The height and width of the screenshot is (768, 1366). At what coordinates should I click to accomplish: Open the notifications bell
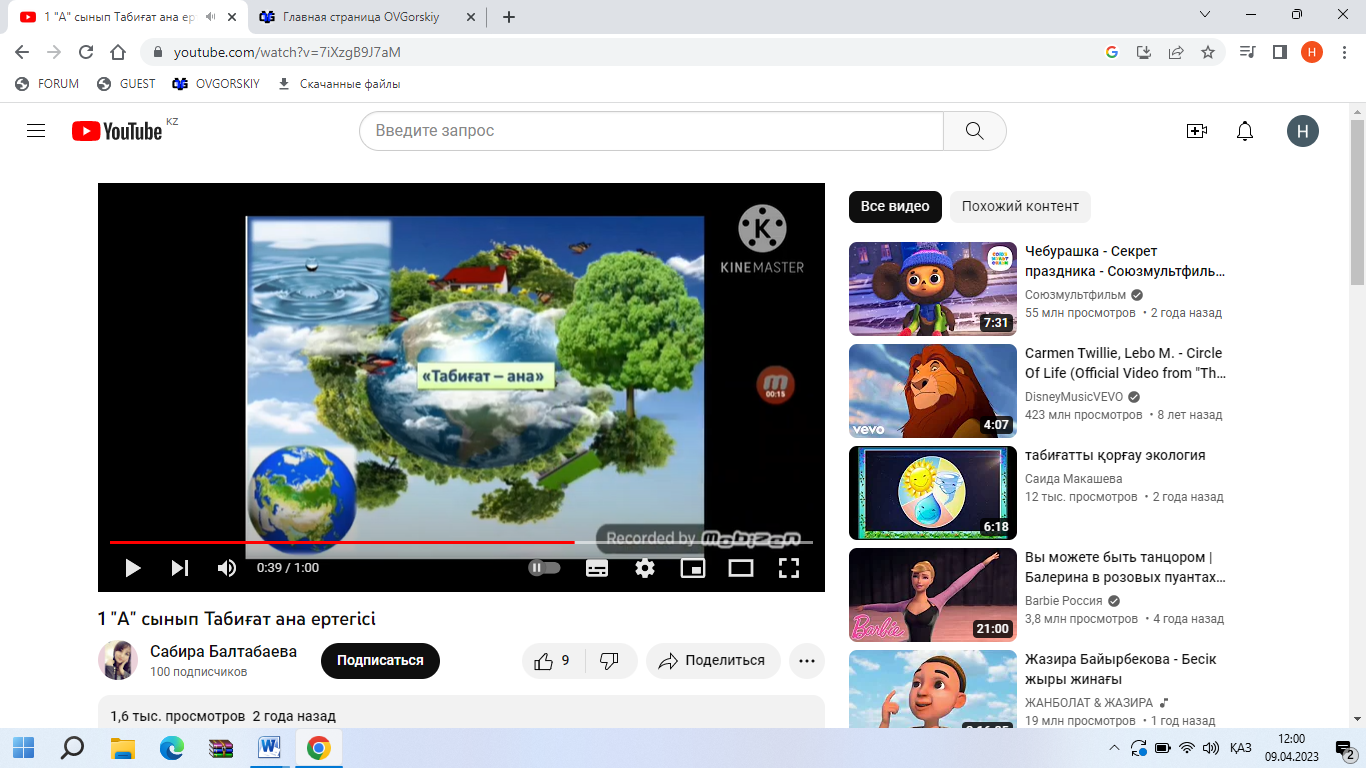pos(1245,131)
